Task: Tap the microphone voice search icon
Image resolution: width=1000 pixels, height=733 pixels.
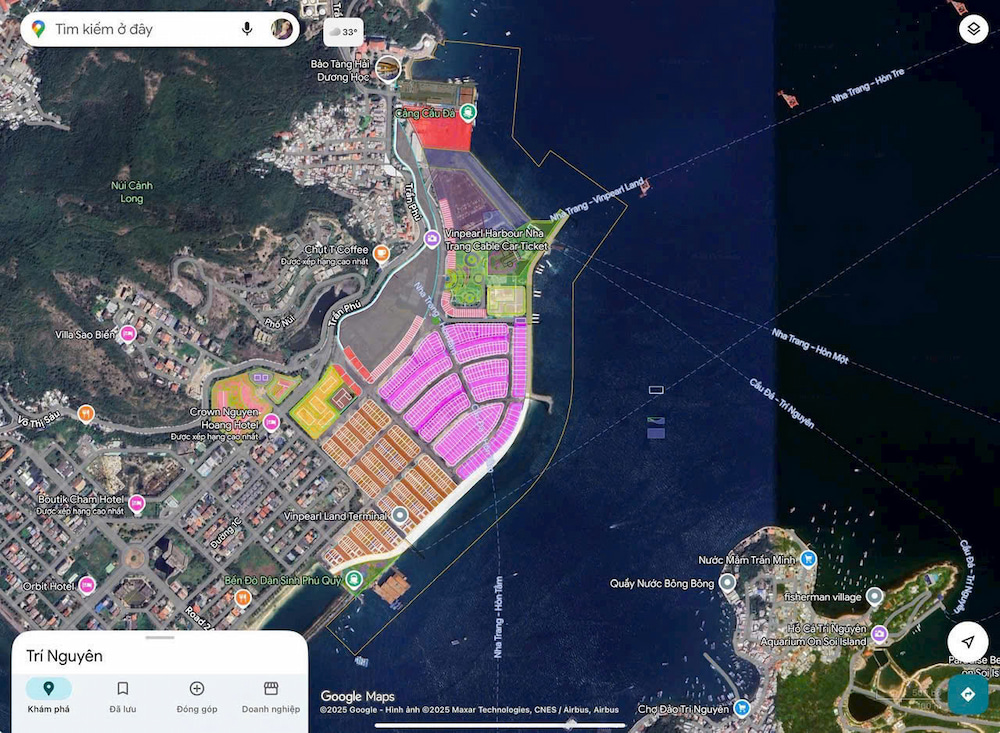Action: (x=247, y=29)
